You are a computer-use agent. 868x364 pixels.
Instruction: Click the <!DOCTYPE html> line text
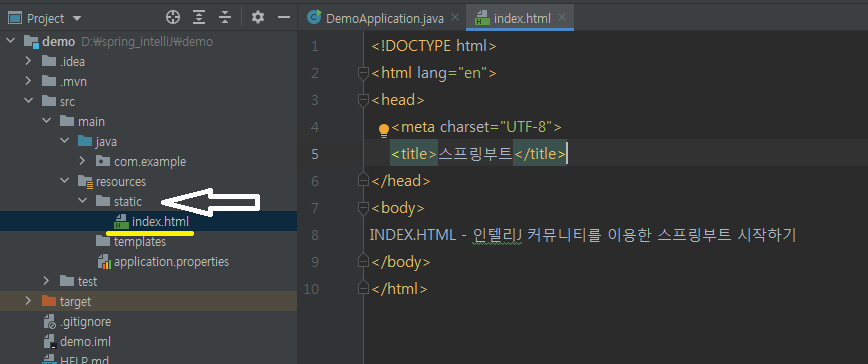pos(434,46)
